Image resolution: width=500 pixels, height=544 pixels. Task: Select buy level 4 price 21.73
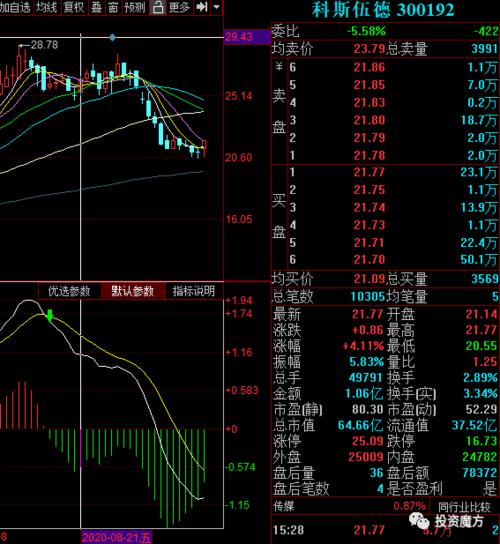point(369,225)
